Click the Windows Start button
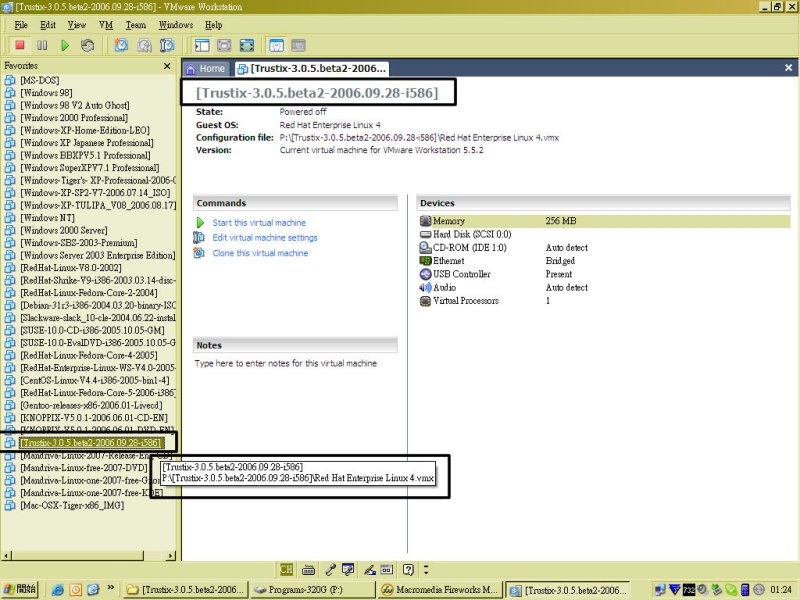The image size is (800, 600). point(20,590)
